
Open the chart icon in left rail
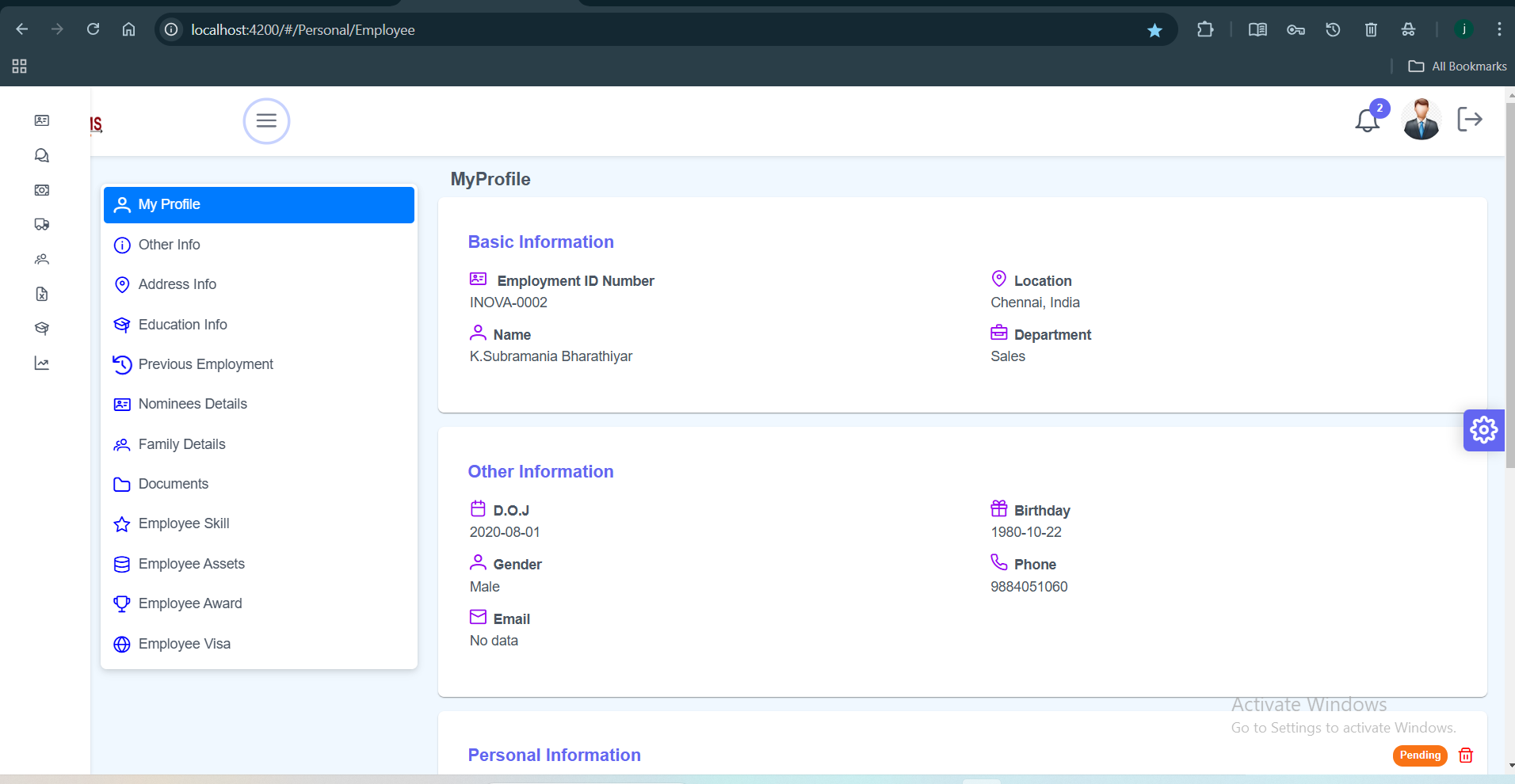point(42,363)
